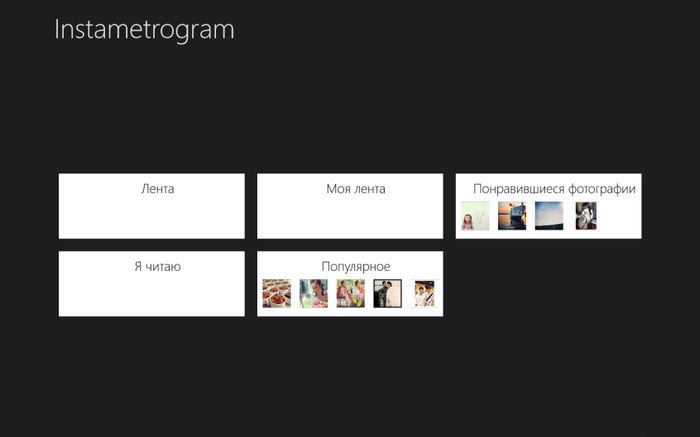Click the Понравившиеся фотографии heading
Viewport: 700px width, 437px height.
click(x=554, y=189)
